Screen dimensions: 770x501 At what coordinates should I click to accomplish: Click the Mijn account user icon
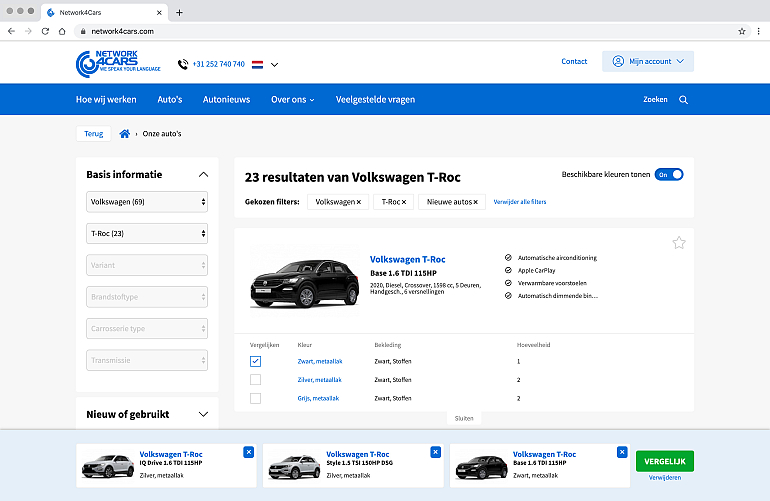point(618,61)
